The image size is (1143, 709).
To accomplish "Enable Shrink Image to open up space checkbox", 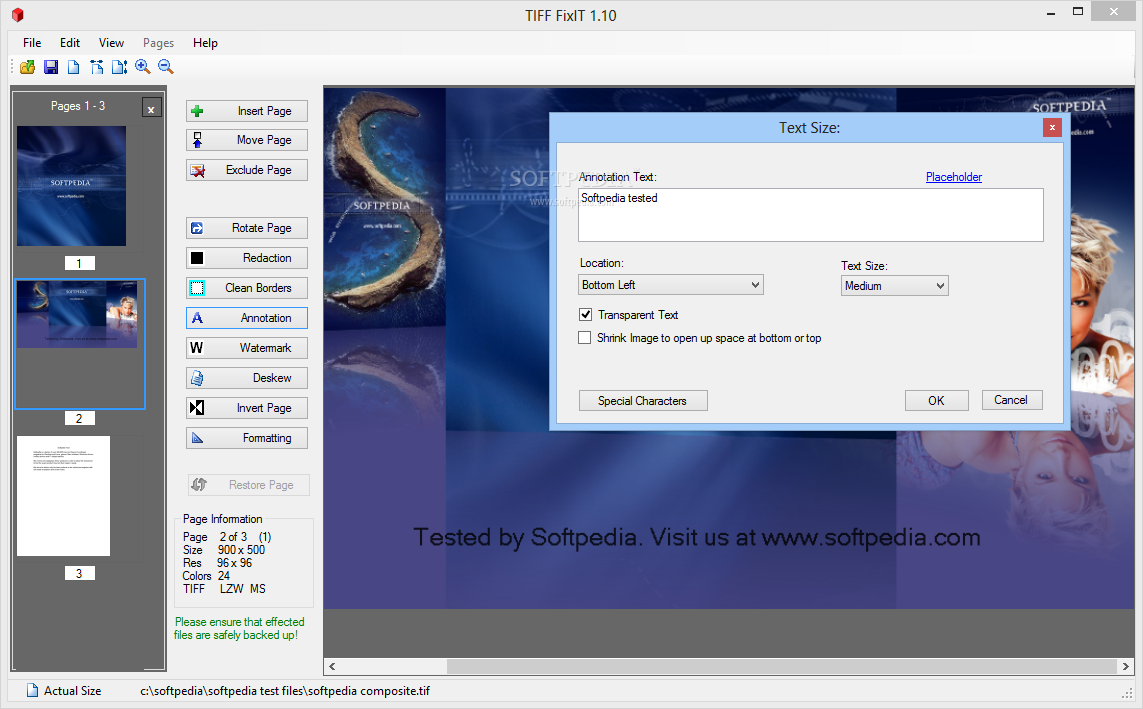I will [585, 338].
